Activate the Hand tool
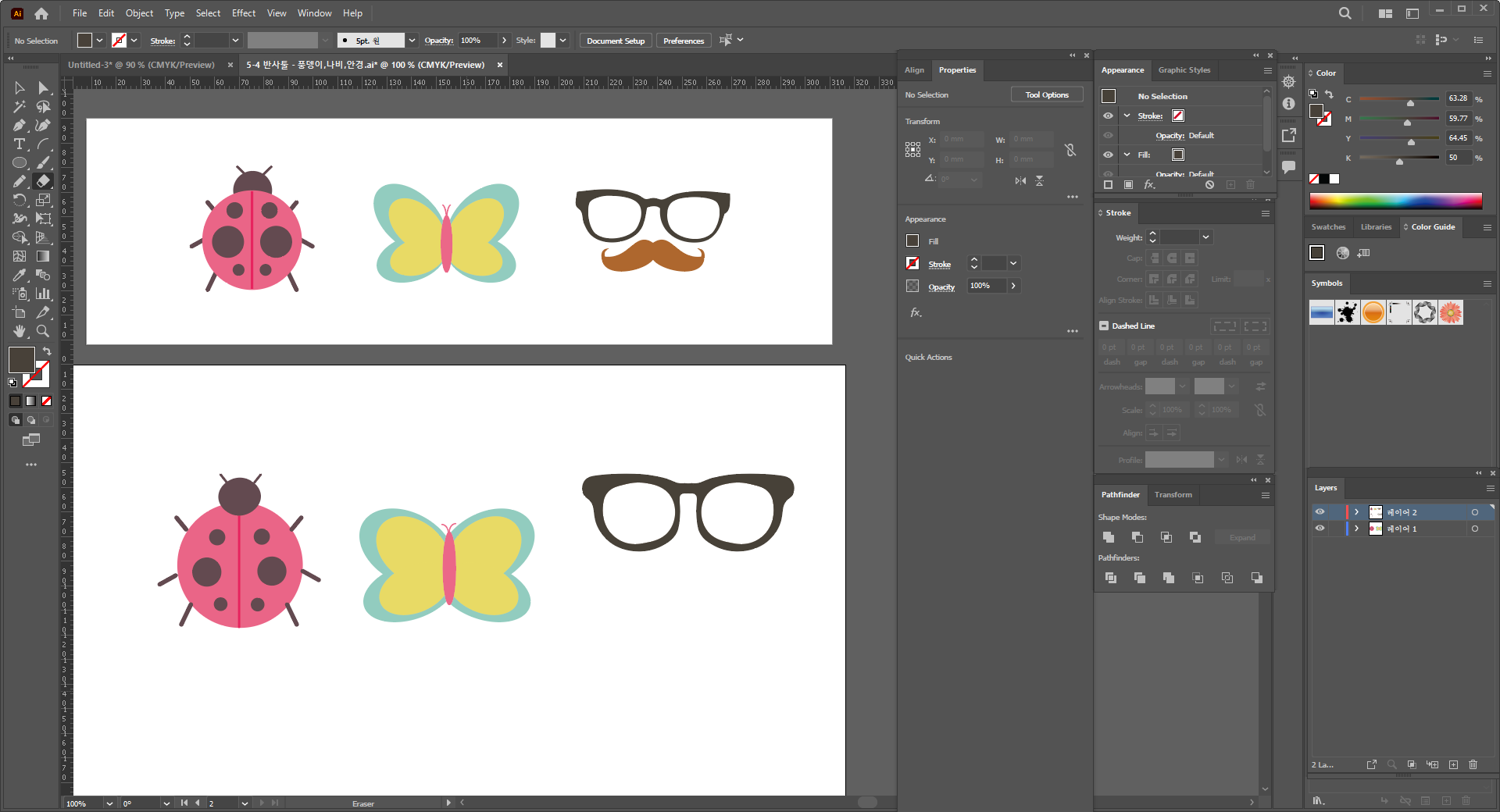 coord(20,332)
